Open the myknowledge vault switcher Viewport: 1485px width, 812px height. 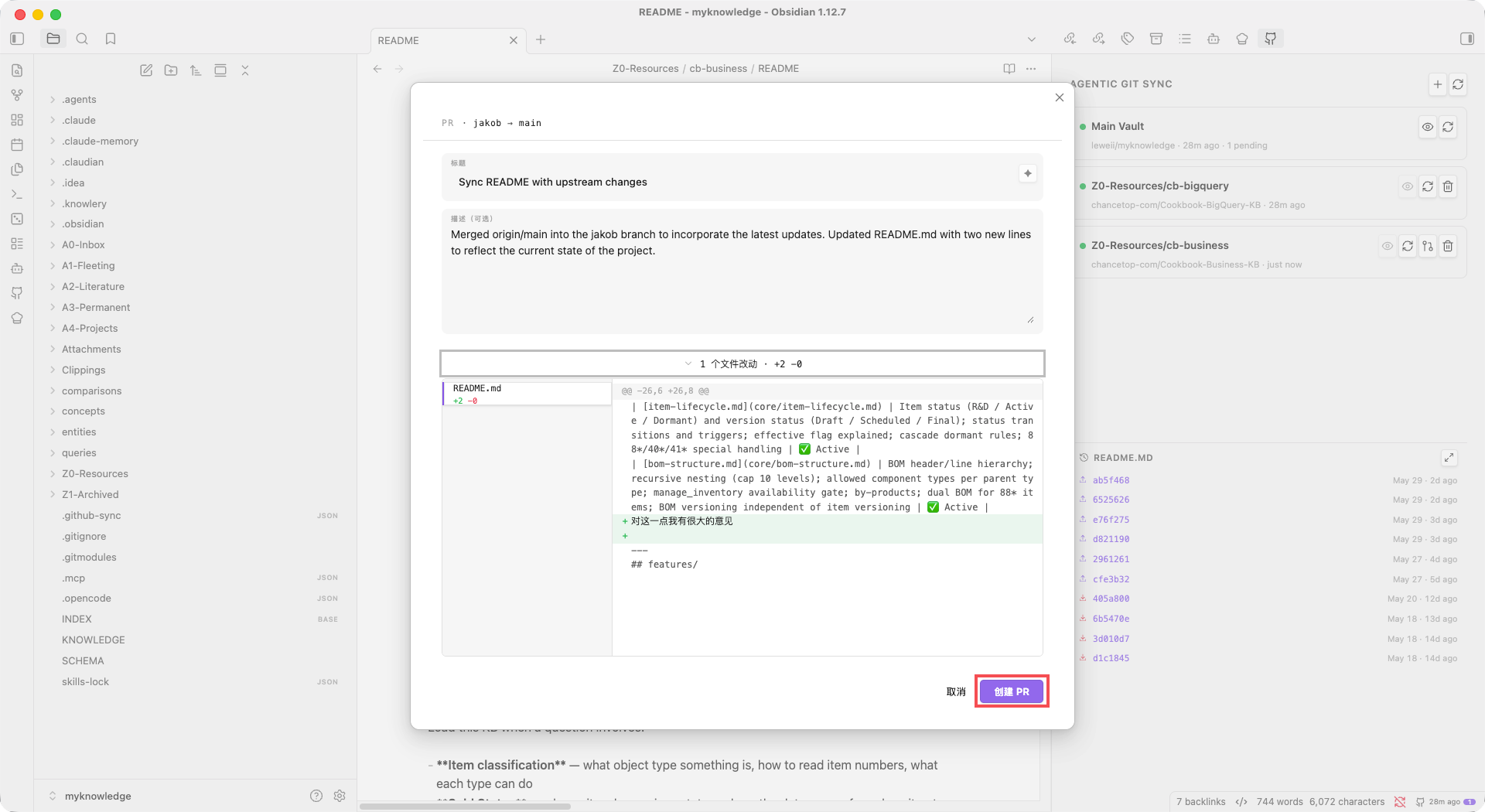90,796
